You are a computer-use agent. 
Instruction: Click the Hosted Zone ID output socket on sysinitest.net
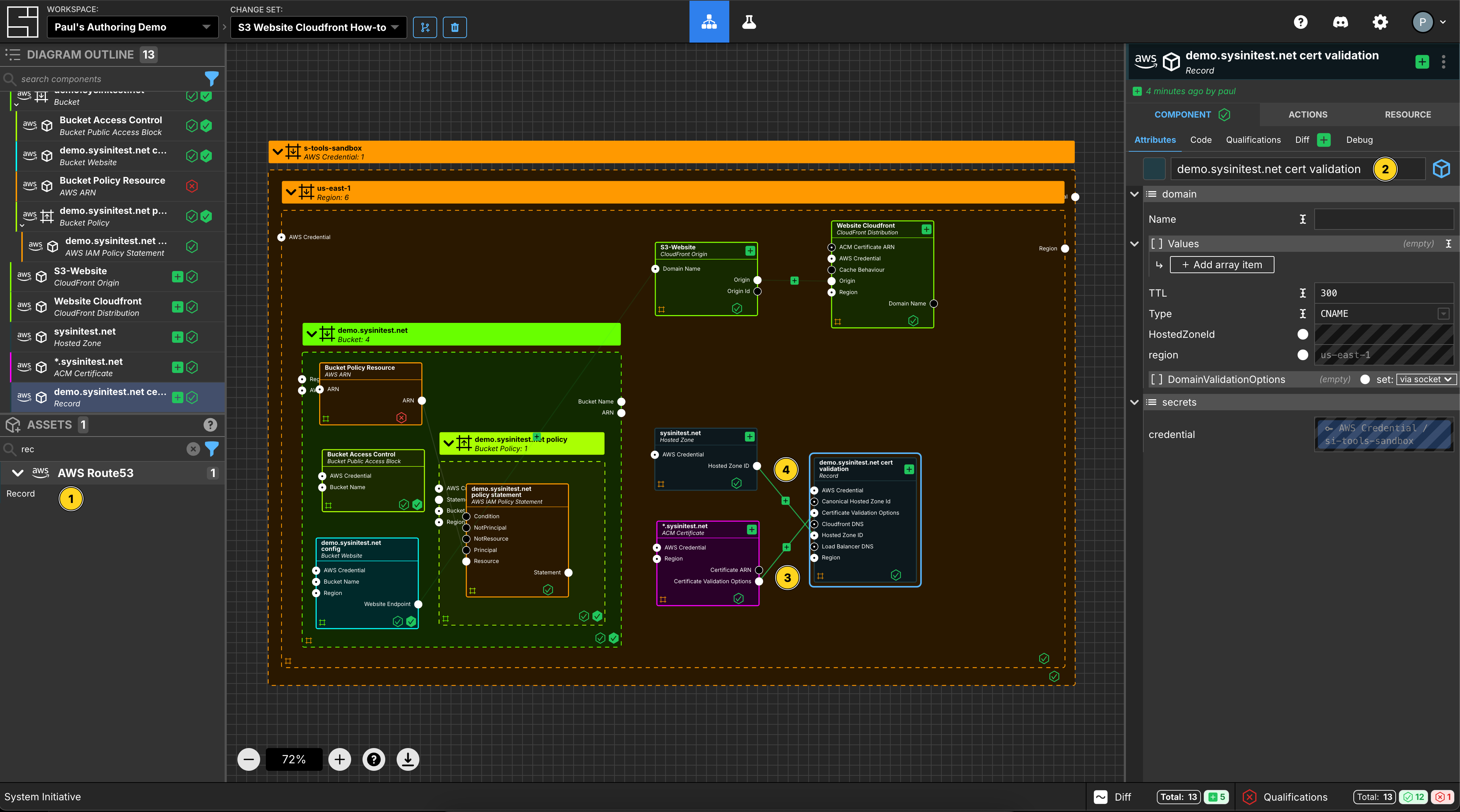[757, 466]
